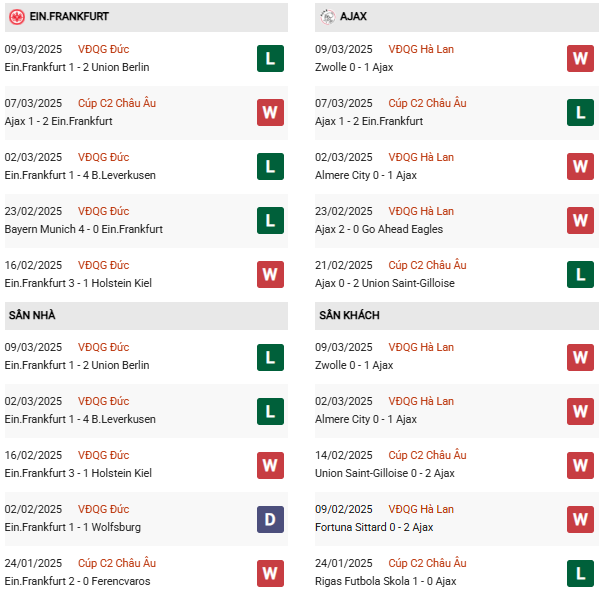Click L badge for Ajax 0 - 2 Union Saint-Gilloise

580,274
